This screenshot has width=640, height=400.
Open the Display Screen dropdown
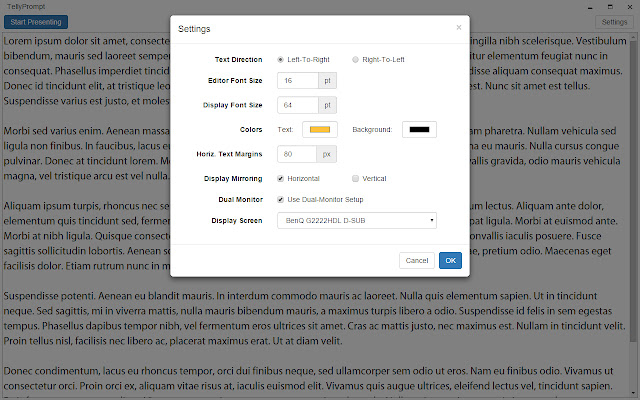point(357,220)
